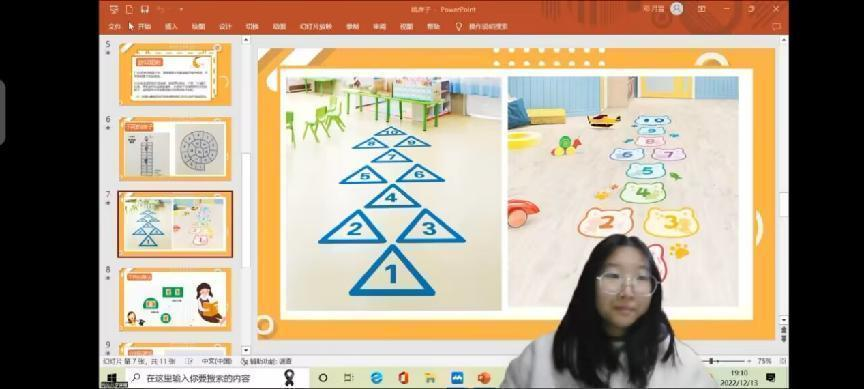
Task: Switch to the 设计 (Design) ribbon tab
Action: [x=225, y=26]
